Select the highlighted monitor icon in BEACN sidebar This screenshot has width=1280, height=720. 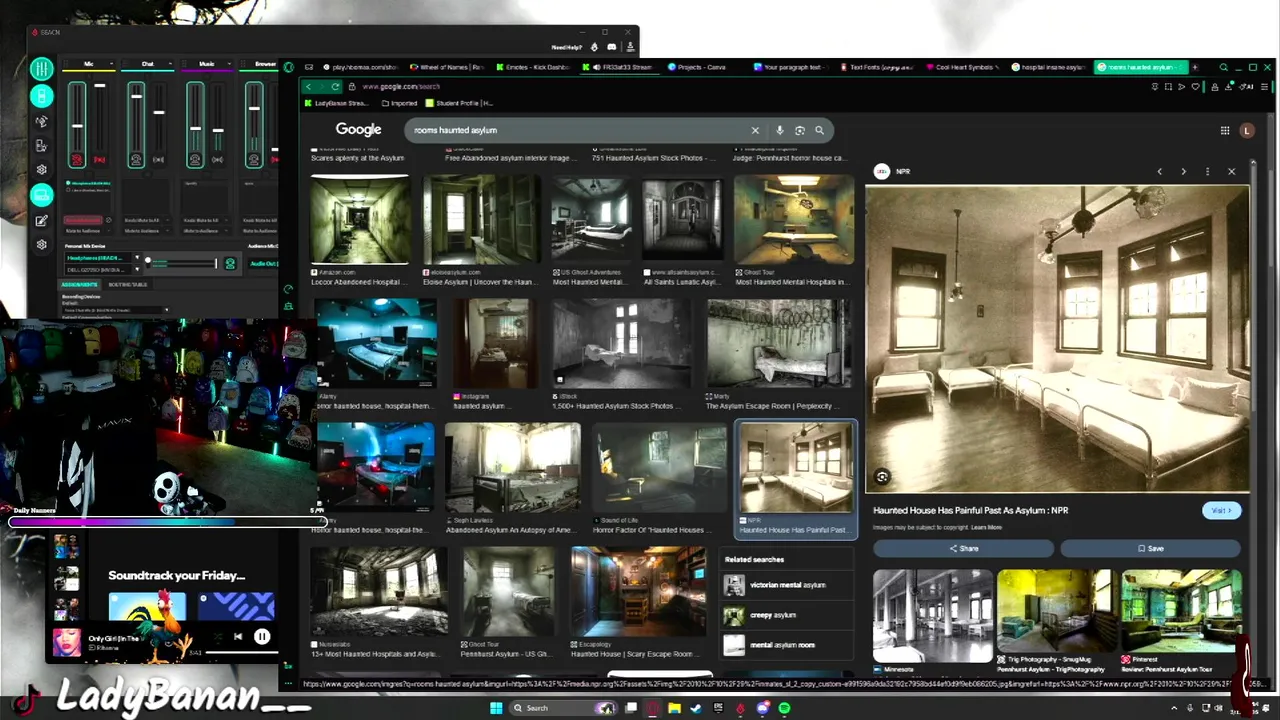(x=41, y=195)
